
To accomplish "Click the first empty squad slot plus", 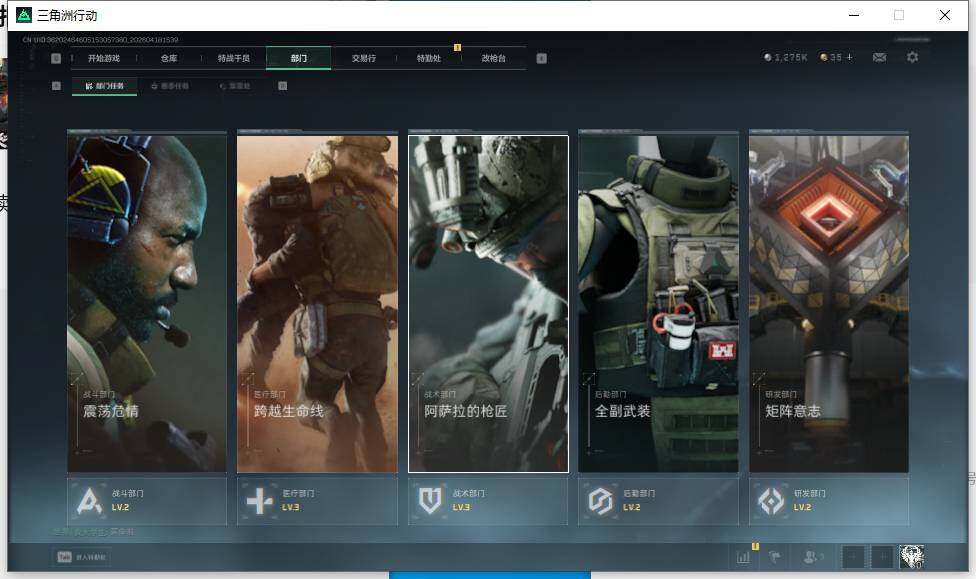I will pos(853,557).
